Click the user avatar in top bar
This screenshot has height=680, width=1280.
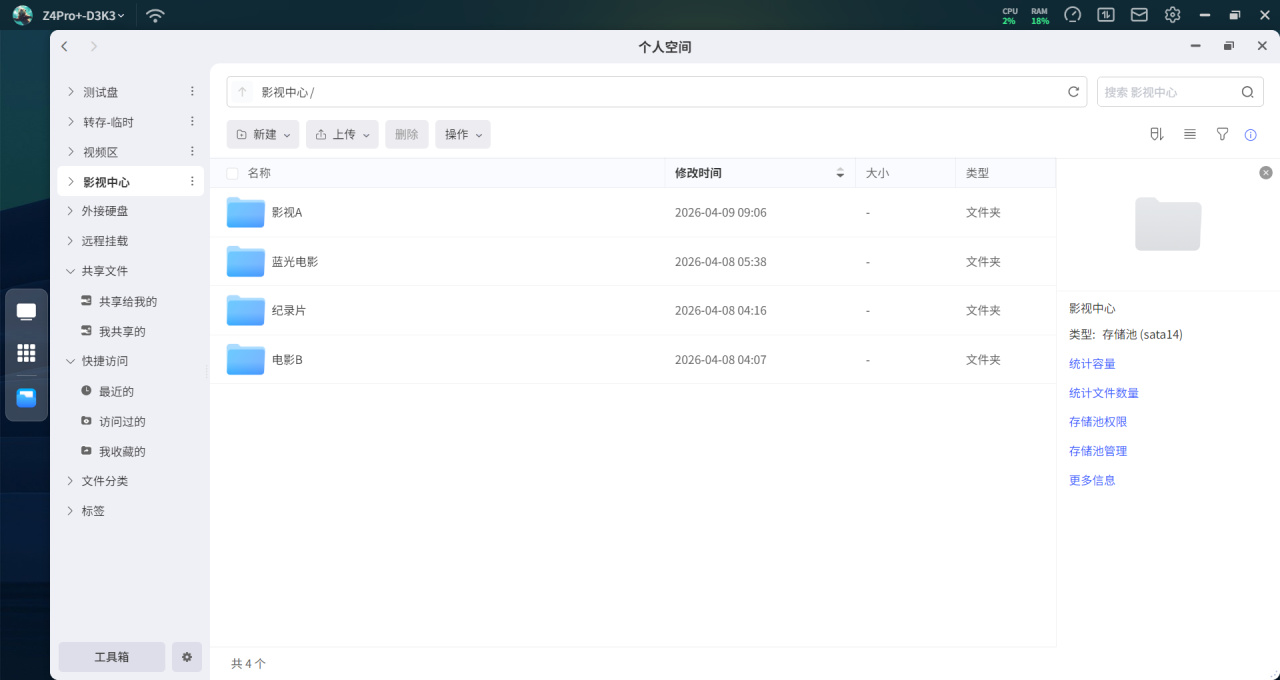(23, 15)
